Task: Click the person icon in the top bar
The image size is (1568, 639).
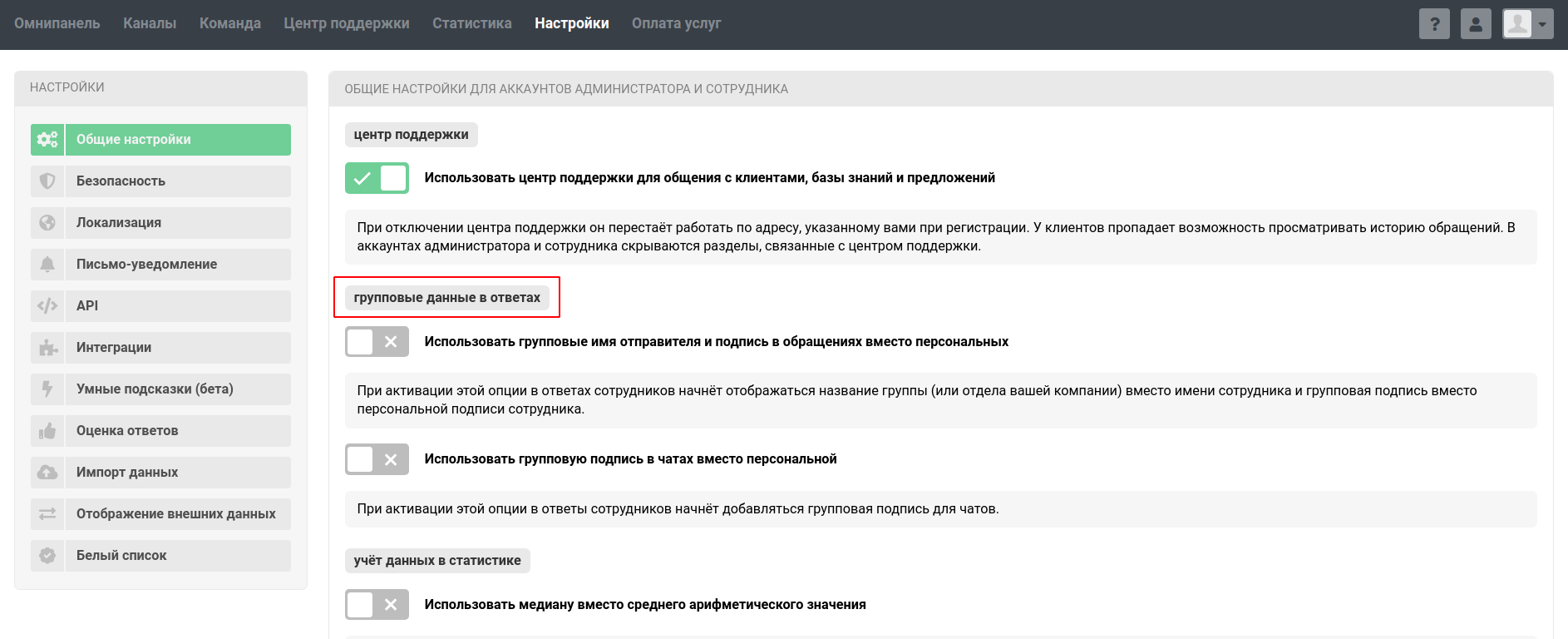Action: pos(1476,24)
